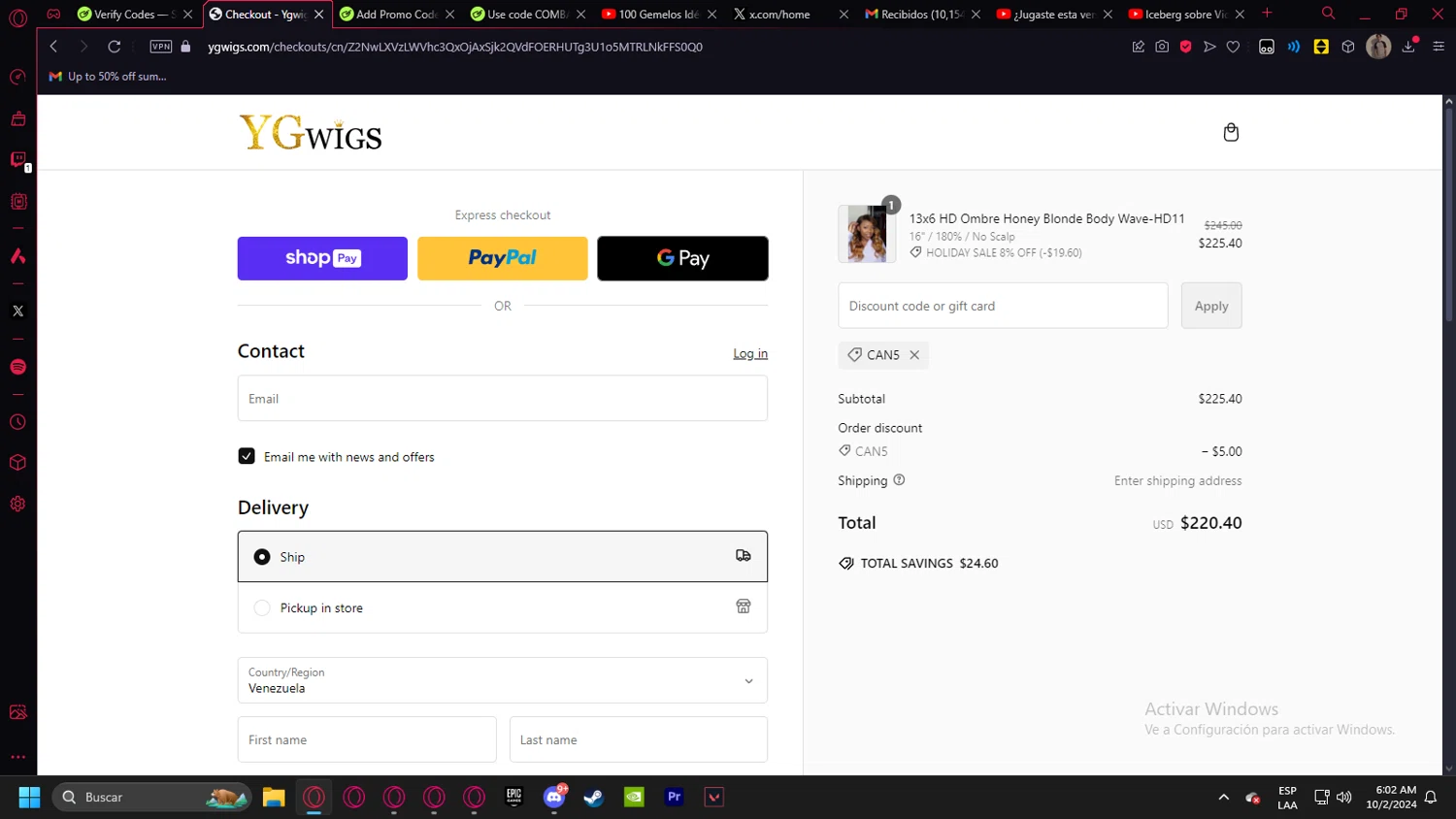The height and width of the screenshot is (819, 1456).
Task: Open Gmail bookmark Up to 50% off
Action: pos(108,77)
